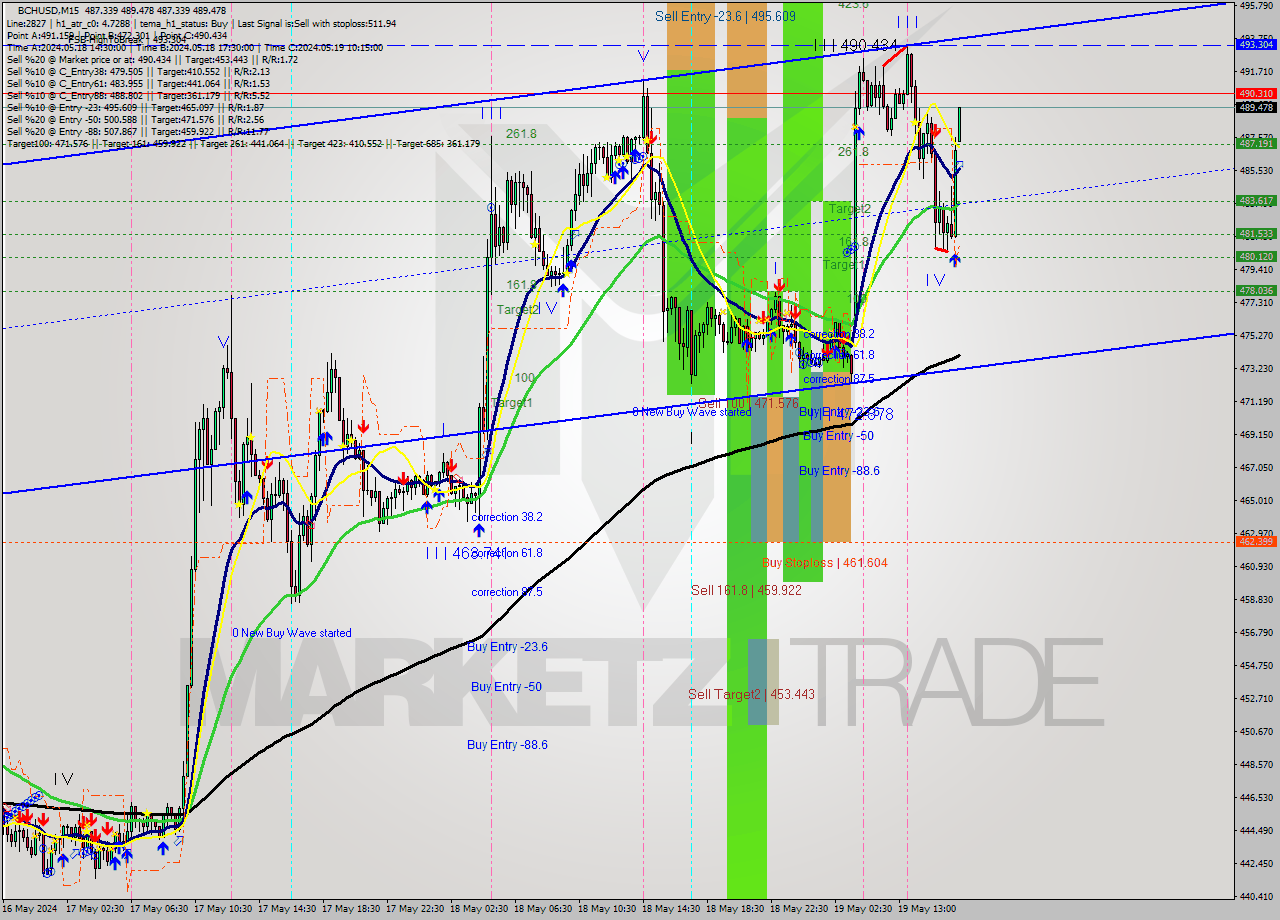
Task: Click the '16 May 2024' time axis label
Action: tap(30, 909)
